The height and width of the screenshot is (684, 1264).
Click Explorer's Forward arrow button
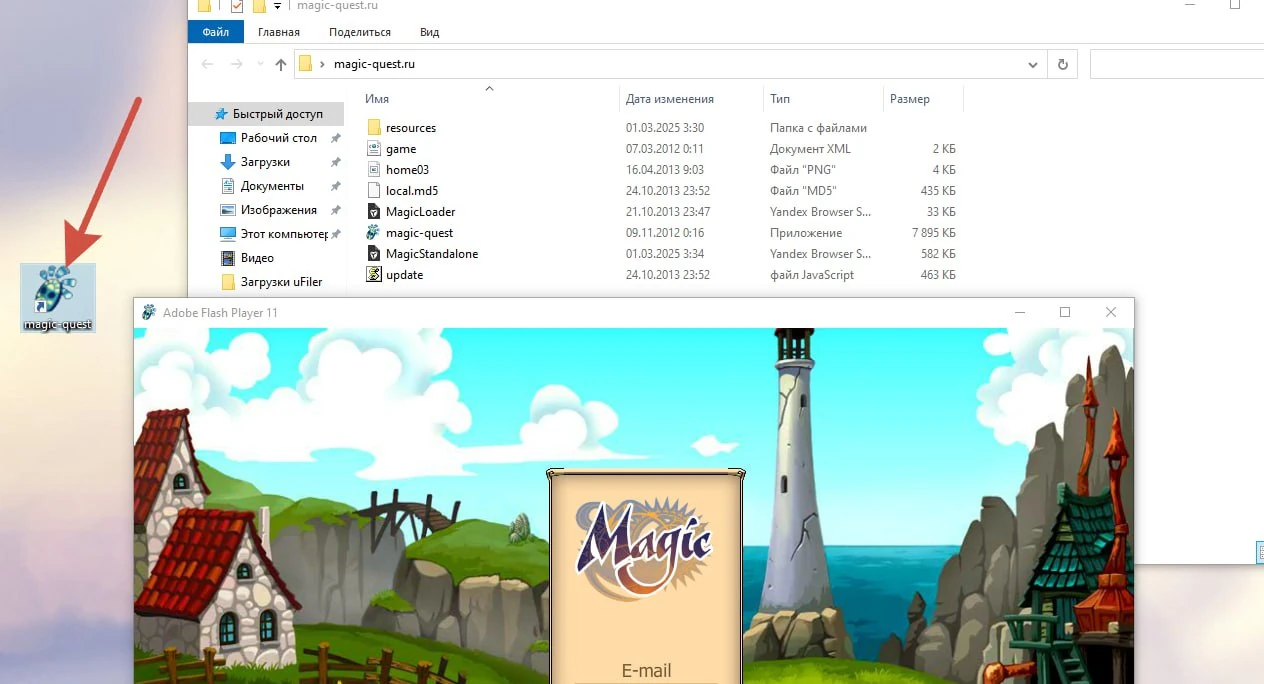coord(238,64)
